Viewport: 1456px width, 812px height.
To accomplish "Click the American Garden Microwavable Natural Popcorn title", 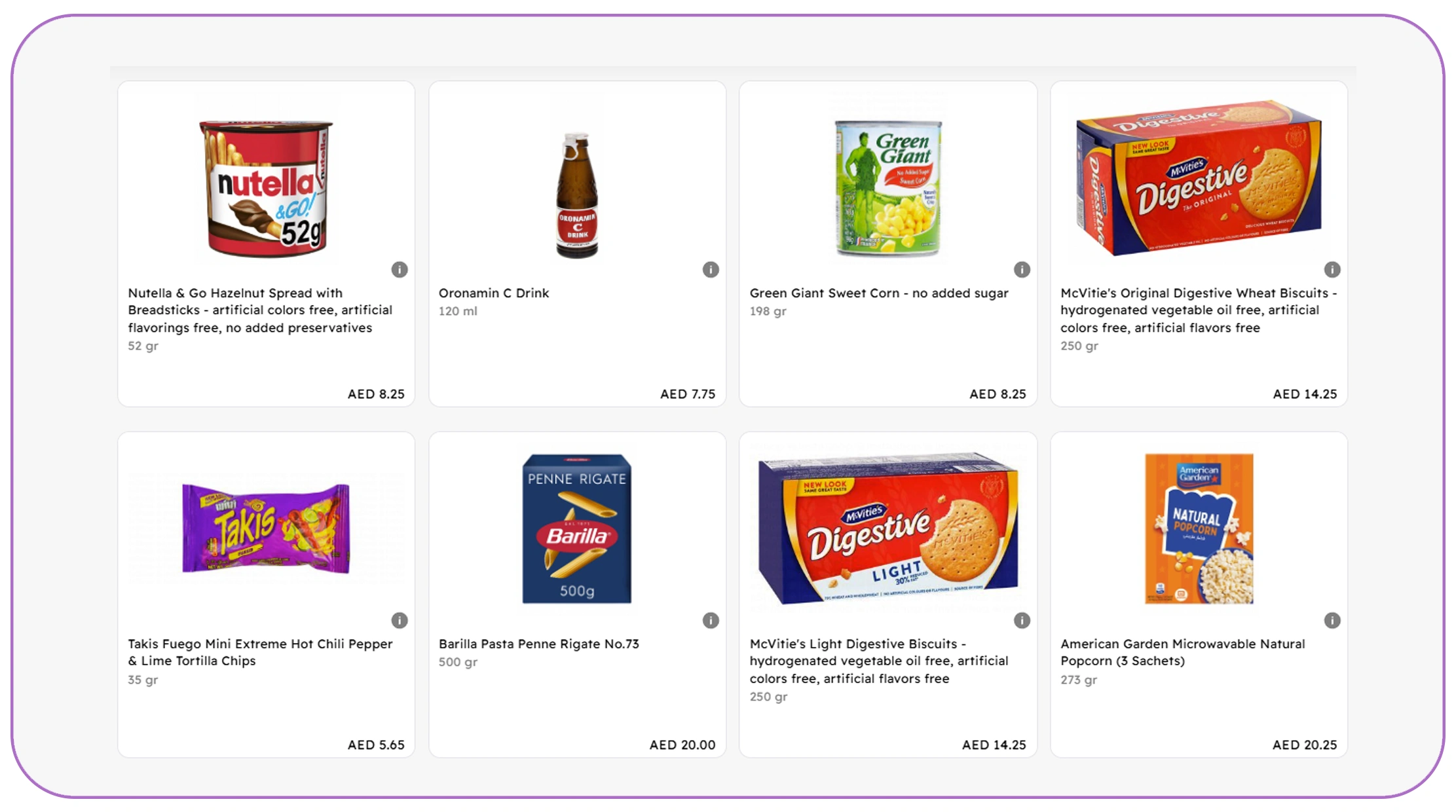I will [1182, 652].
